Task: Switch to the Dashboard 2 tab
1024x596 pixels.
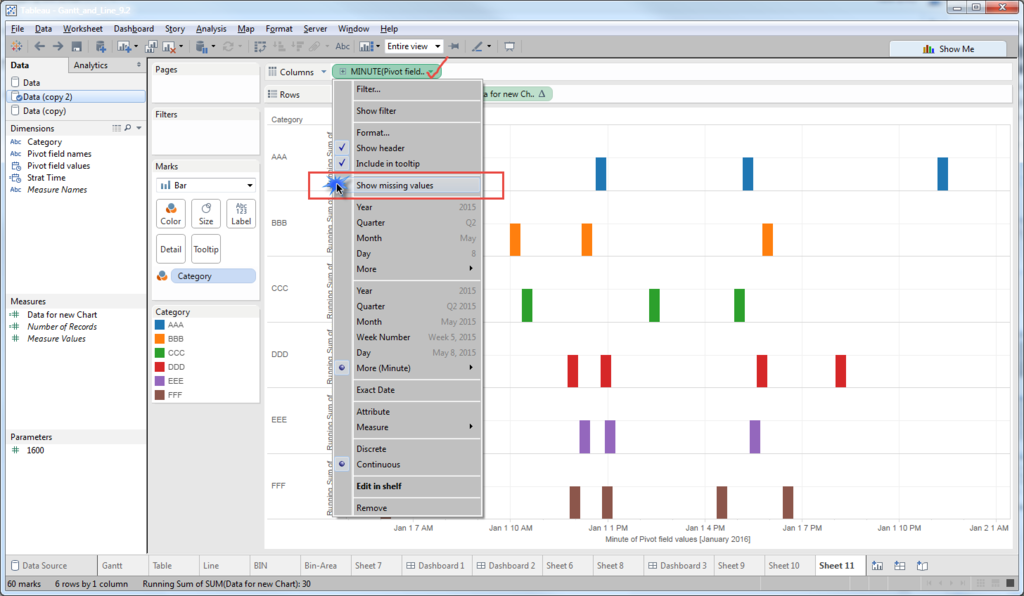Action: tap(506, 566)
